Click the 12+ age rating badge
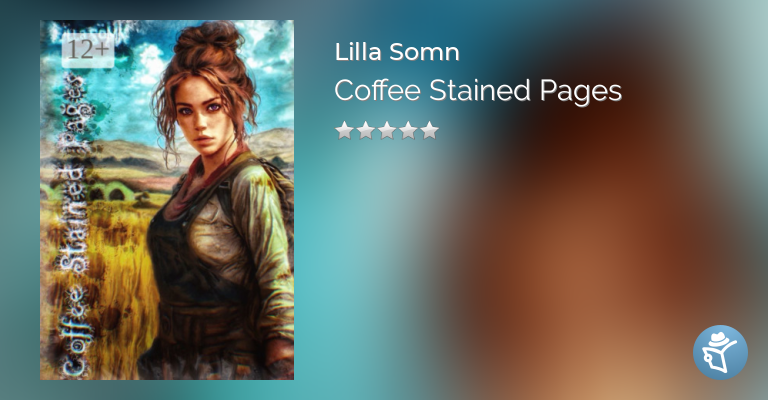Screen dimensions: 768x400 (88, 50)
